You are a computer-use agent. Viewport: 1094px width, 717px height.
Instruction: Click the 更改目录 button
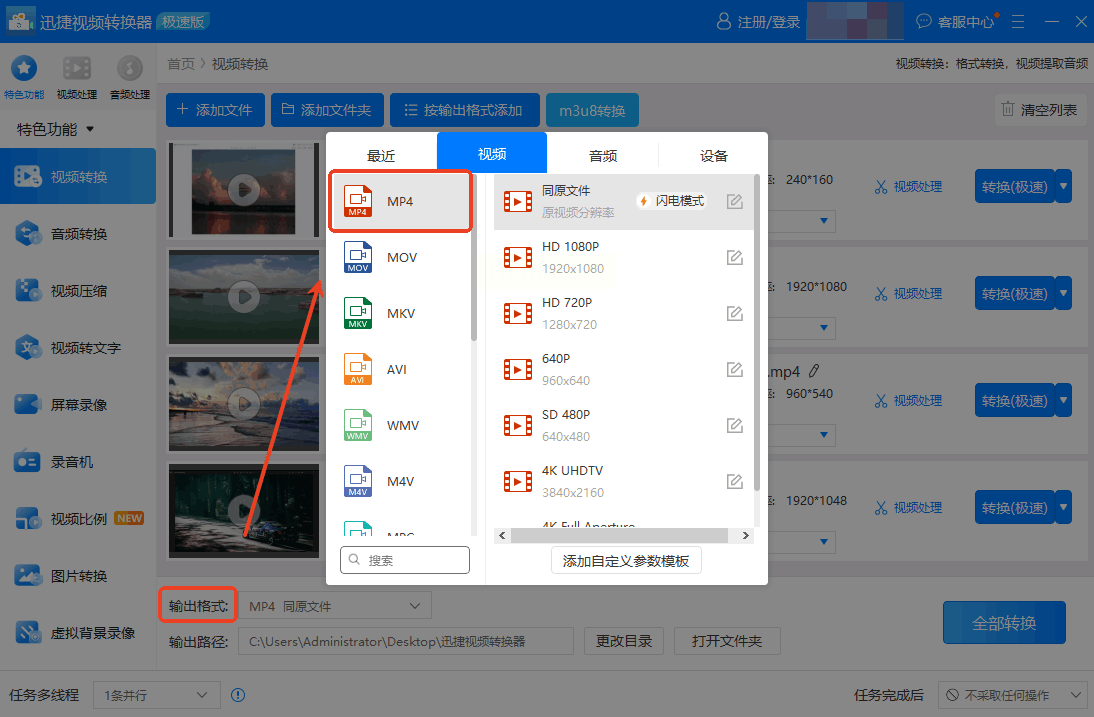[624, 641]
